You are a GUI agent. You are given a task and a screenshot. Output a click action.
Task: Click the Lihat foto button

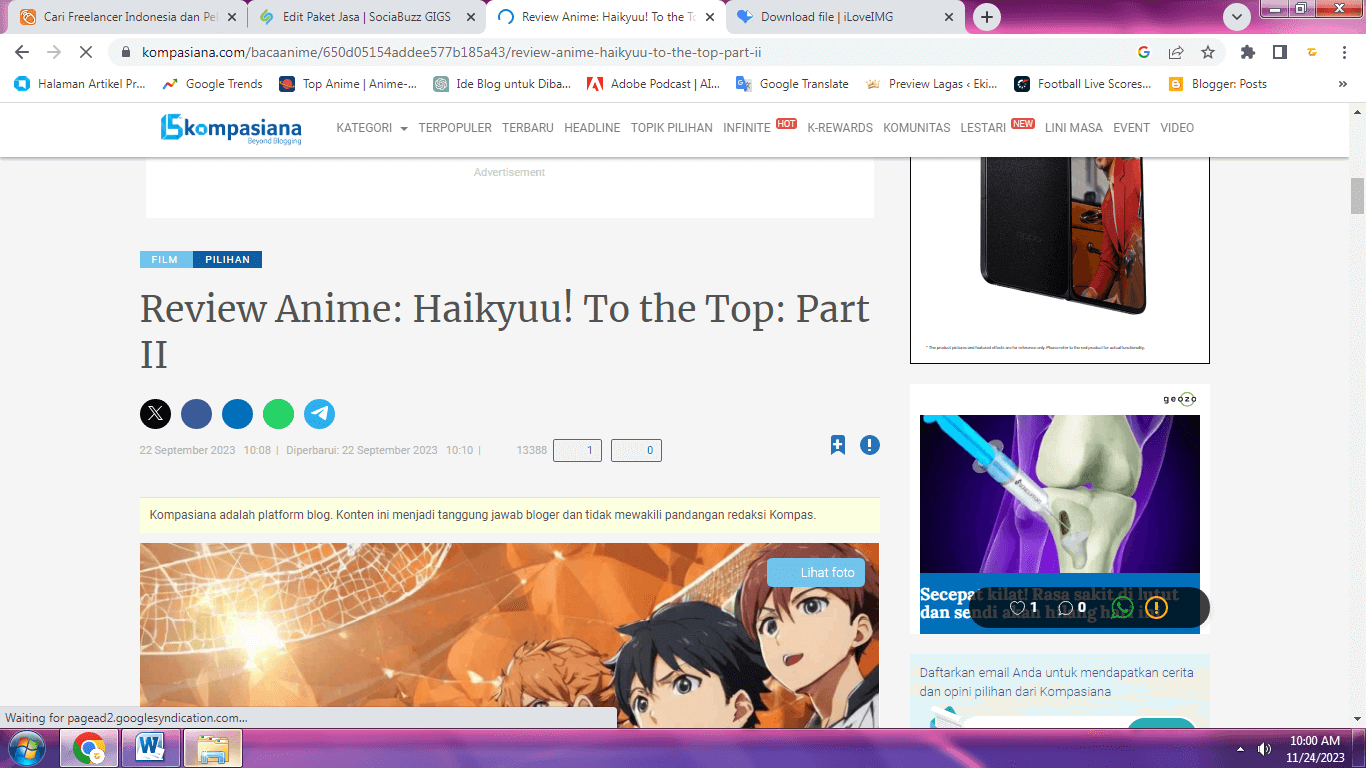coord(816,573)
